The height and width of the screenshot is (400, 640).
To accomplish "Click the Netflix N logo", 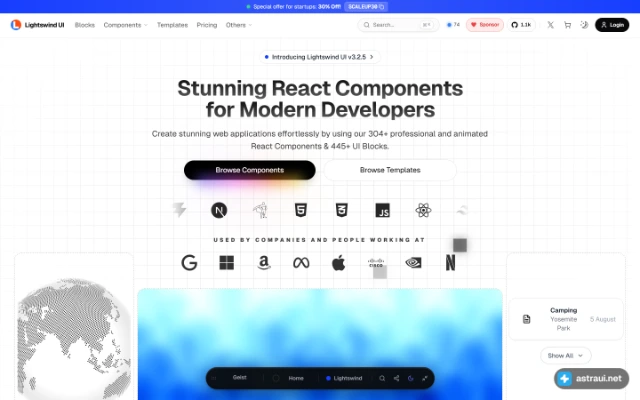I will (450, 263).
